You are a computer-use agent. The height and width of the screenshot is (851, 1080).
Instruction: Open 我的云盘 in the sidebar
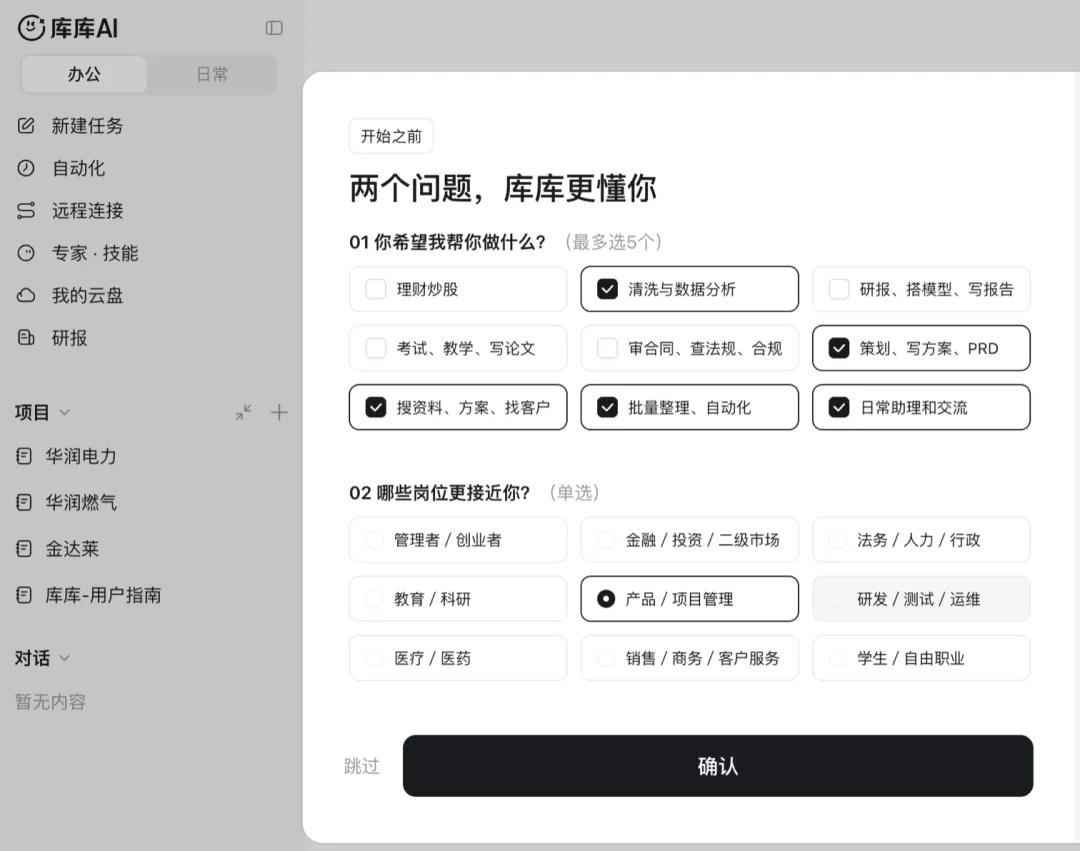pyautogui.click(x=87, y=295)
